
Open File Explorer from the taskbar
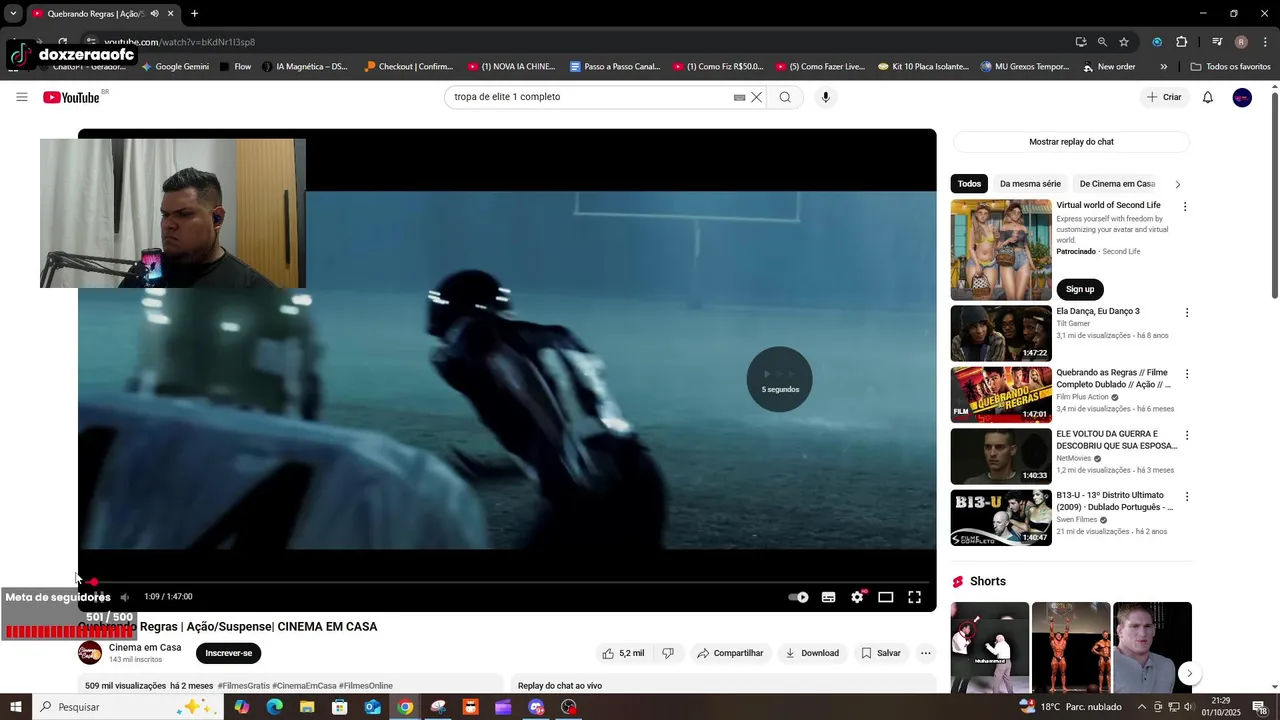point(307,707)
